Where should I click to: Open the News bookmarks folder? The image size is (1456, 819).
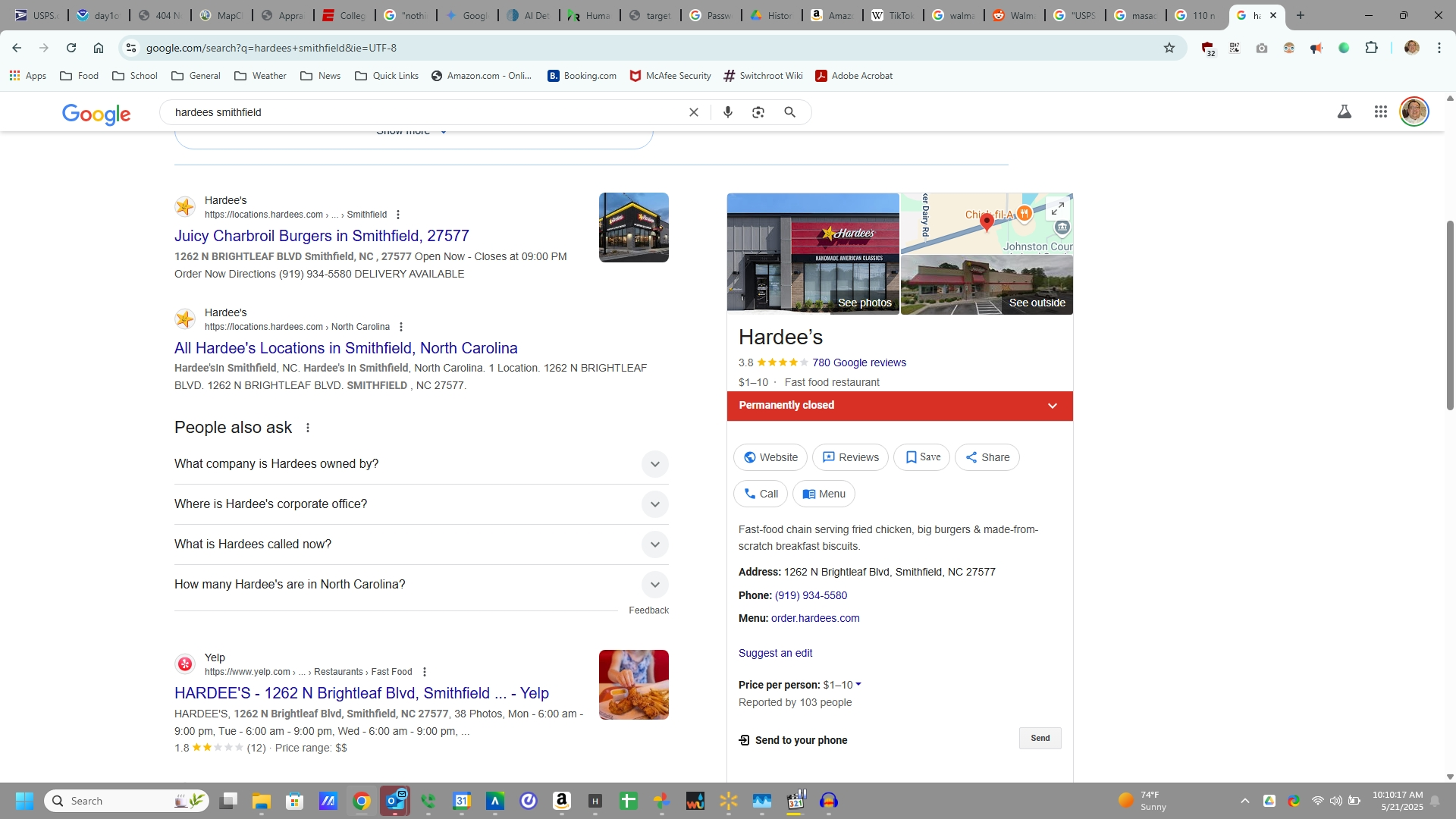coord(320,76)
